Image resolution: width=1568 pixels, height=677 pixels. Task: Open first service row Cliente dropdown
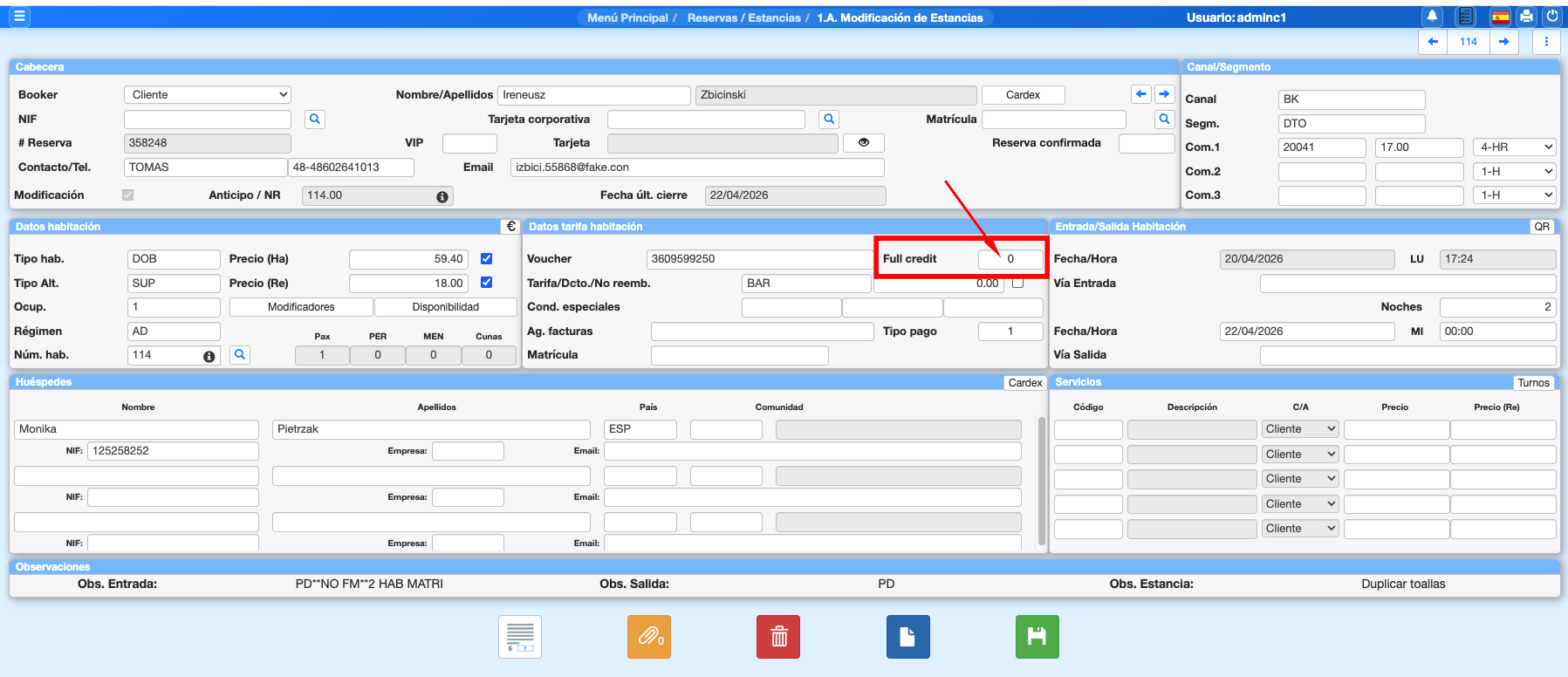(x=1300, y=429)
